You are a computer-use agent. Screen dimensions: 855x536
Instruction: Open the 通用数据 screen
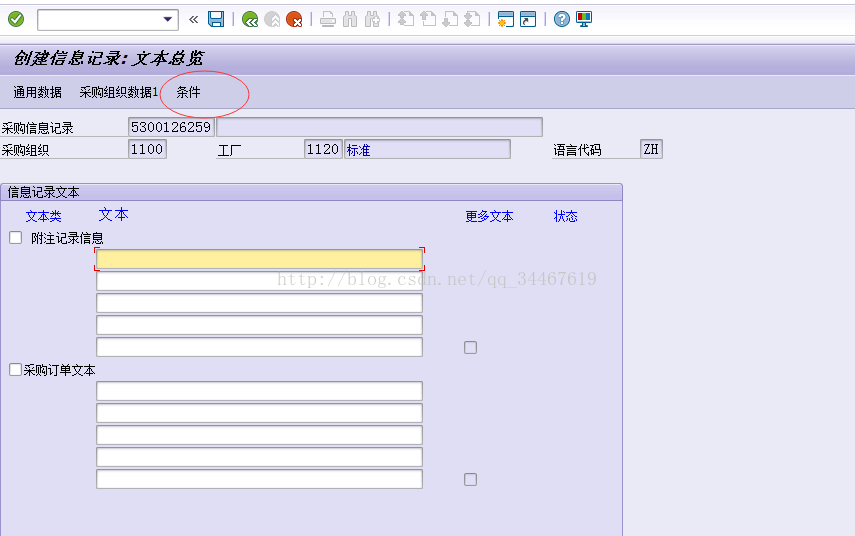click(38, 93)
